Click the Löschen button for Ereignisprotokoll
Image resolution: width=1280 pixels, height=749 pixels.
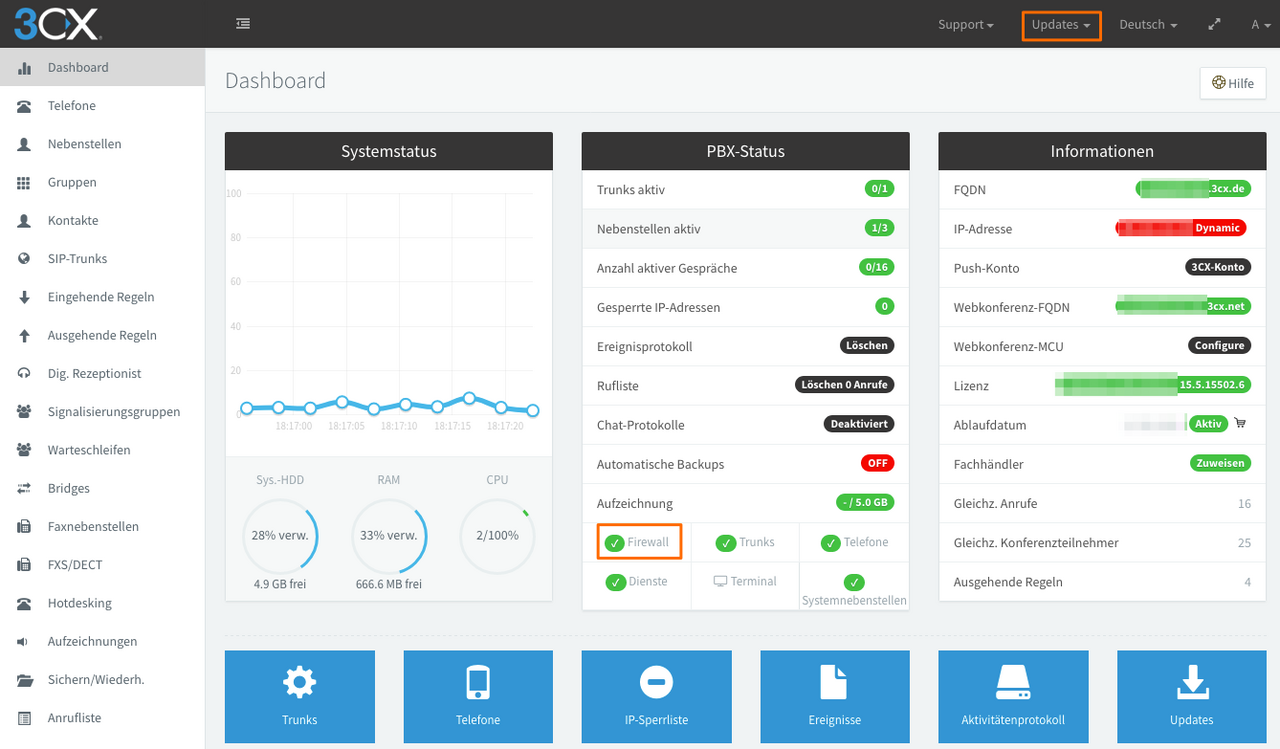point(866,346)
